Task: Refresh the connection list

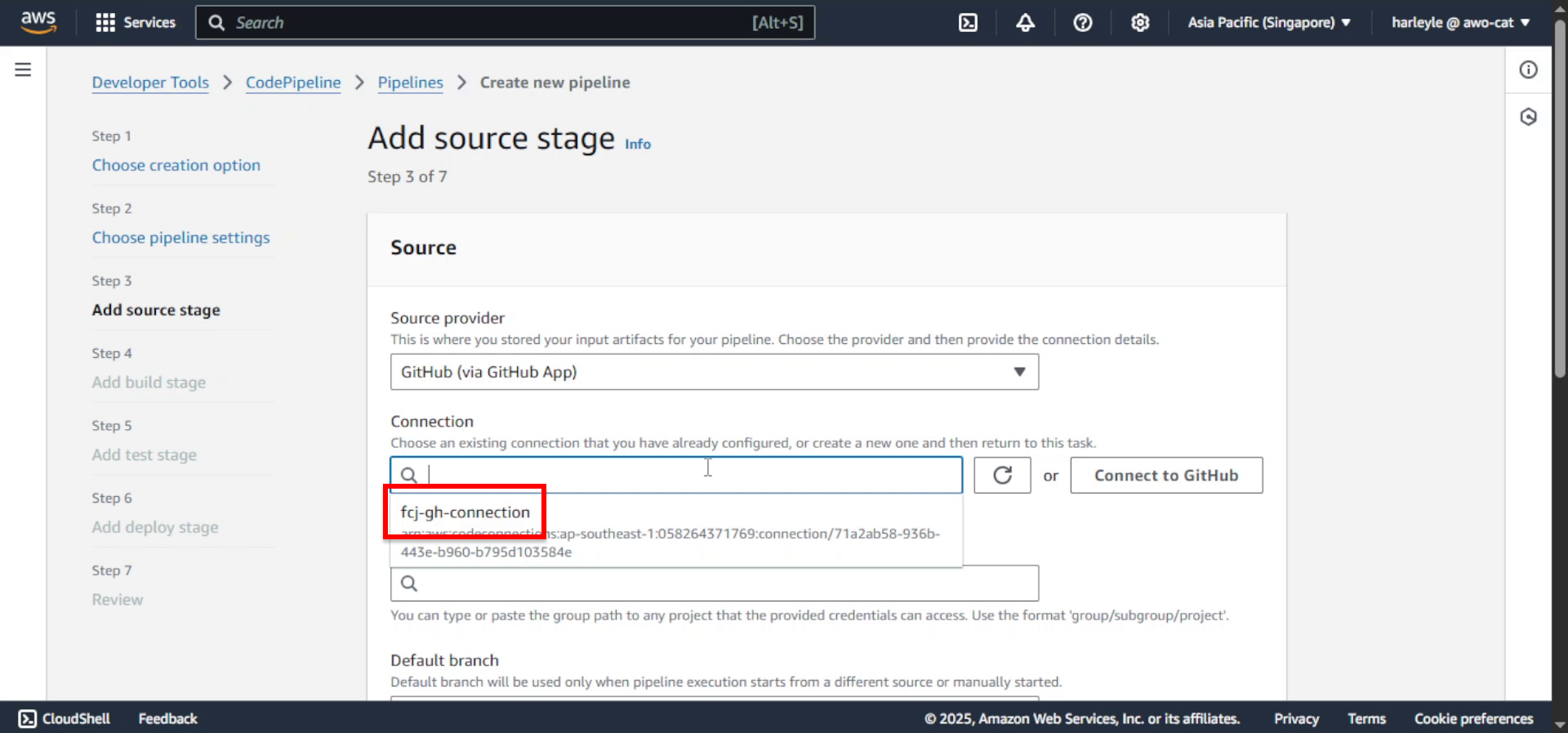Action: 1002,475
